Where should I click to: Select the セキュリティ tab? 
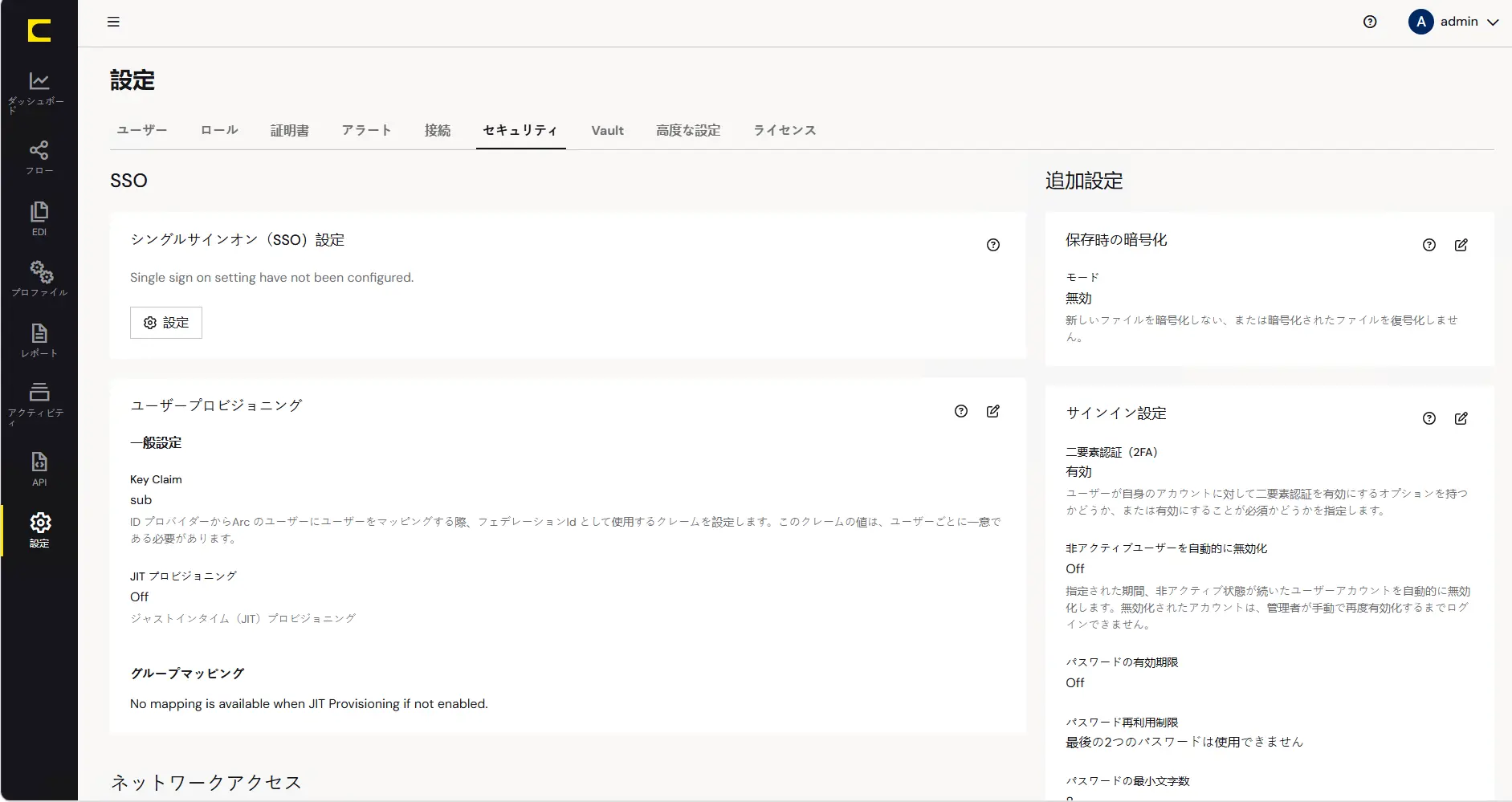coord(520,130)
